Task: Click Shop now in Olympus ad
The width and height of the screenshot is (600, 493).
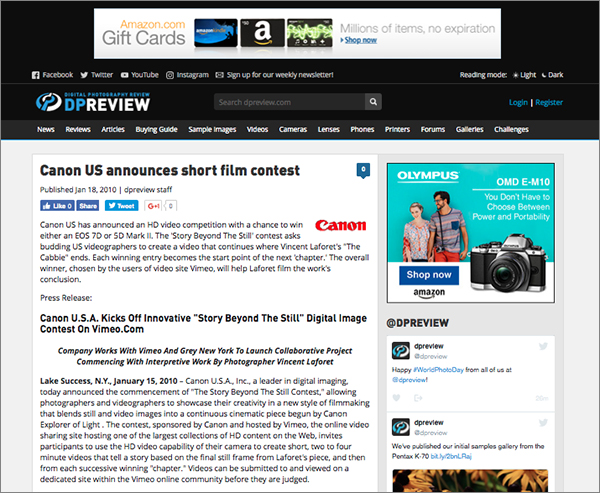Action: pos(429,275)
